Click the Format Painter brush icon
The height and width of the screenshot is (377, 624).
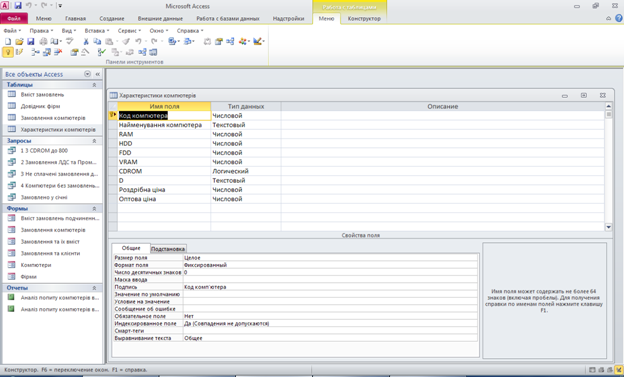point(126,41)
